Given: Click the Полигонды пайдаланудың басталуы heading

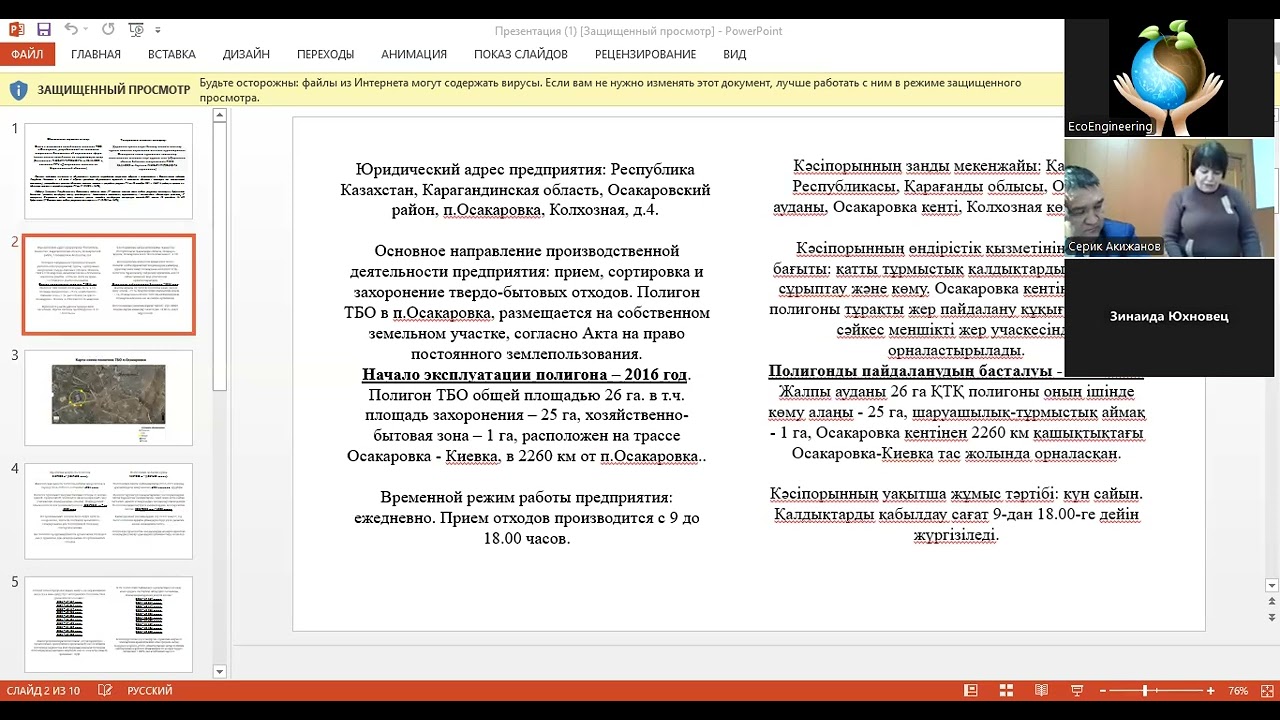Looking at the screenshot, I should click(x=915, y=371).
